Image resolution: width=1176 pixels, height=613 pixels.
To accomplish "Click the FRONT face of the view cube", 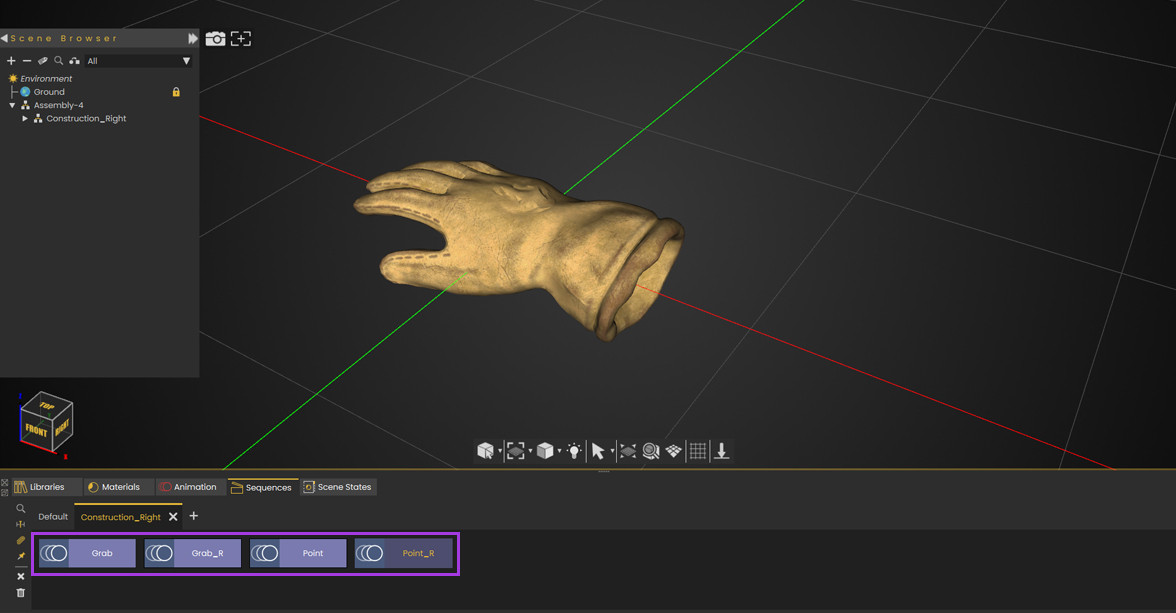I will [36, 430].
